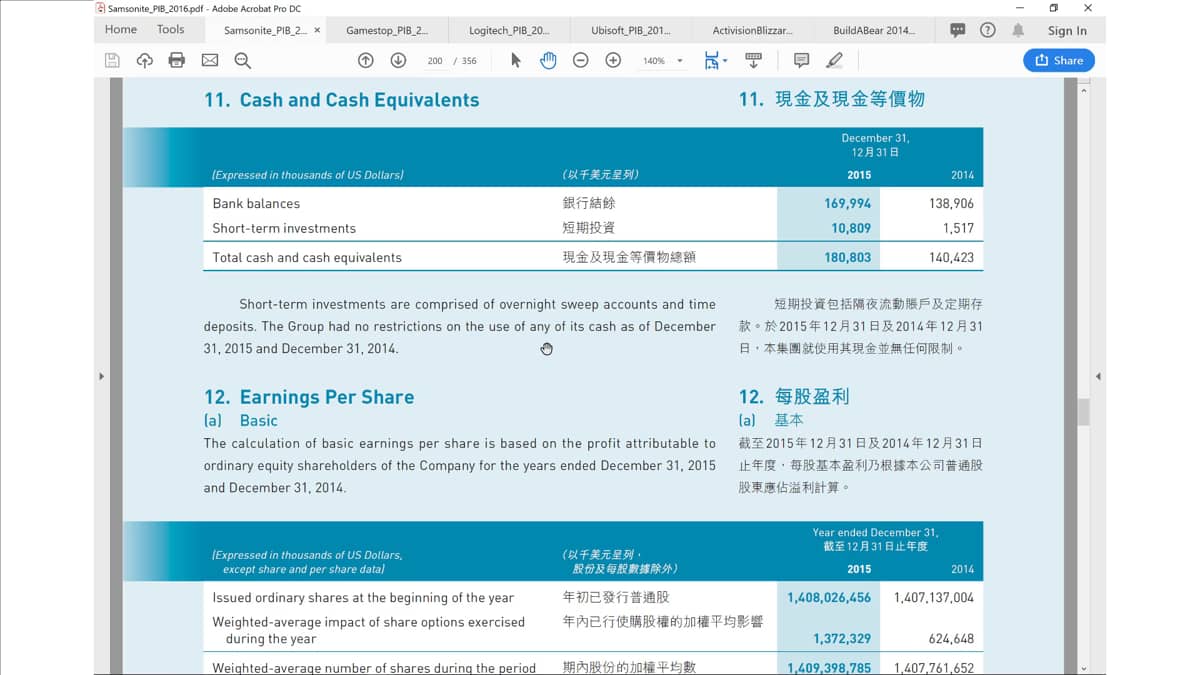1200x675 pixels.
Task: Click the share options value 1,372,329
Action: (842, 638)
